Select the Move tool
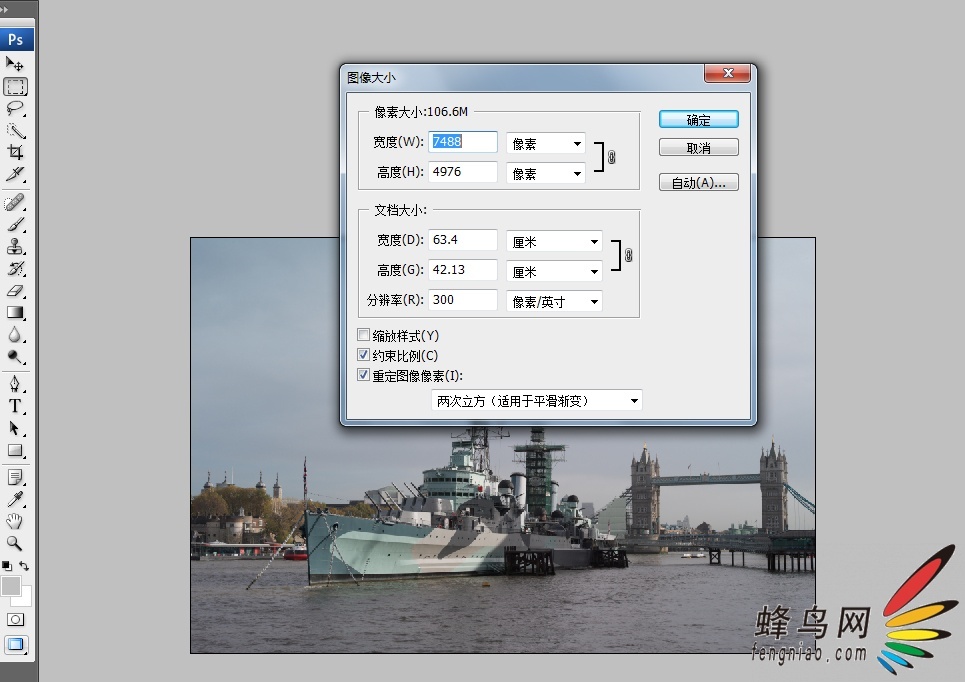 (x=15, y=65)
